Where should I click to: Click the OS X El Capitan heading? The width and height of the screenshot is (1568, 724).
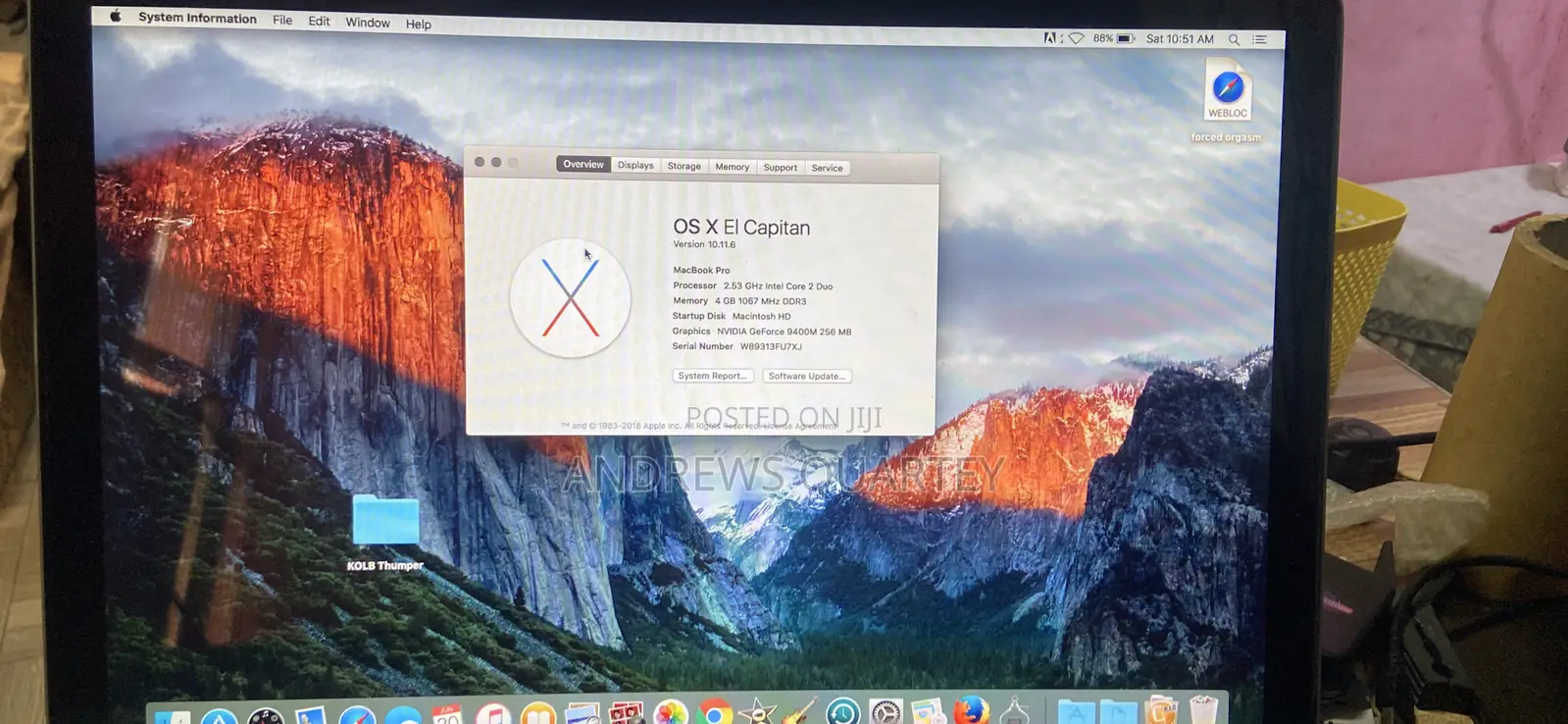(x=741, y=227)
